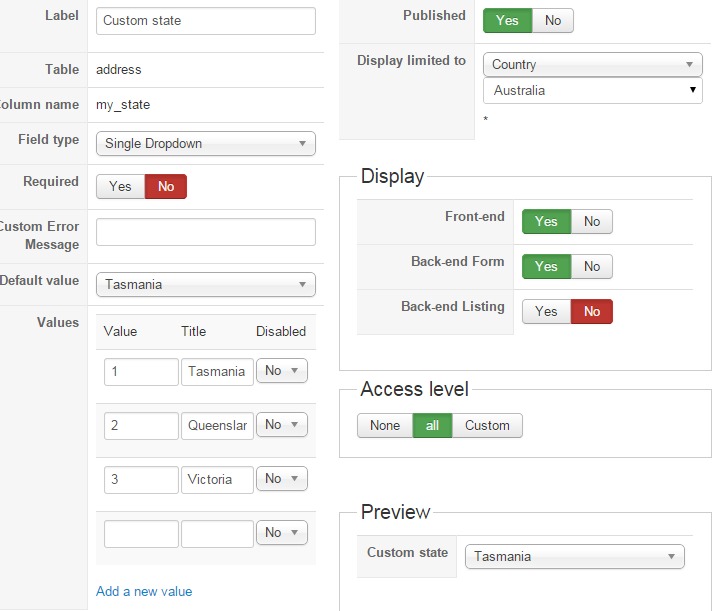Viewport: 712px width, 611px height.
Task: Enable Back-end Listing with Yes
Action: tap(546, 311)
